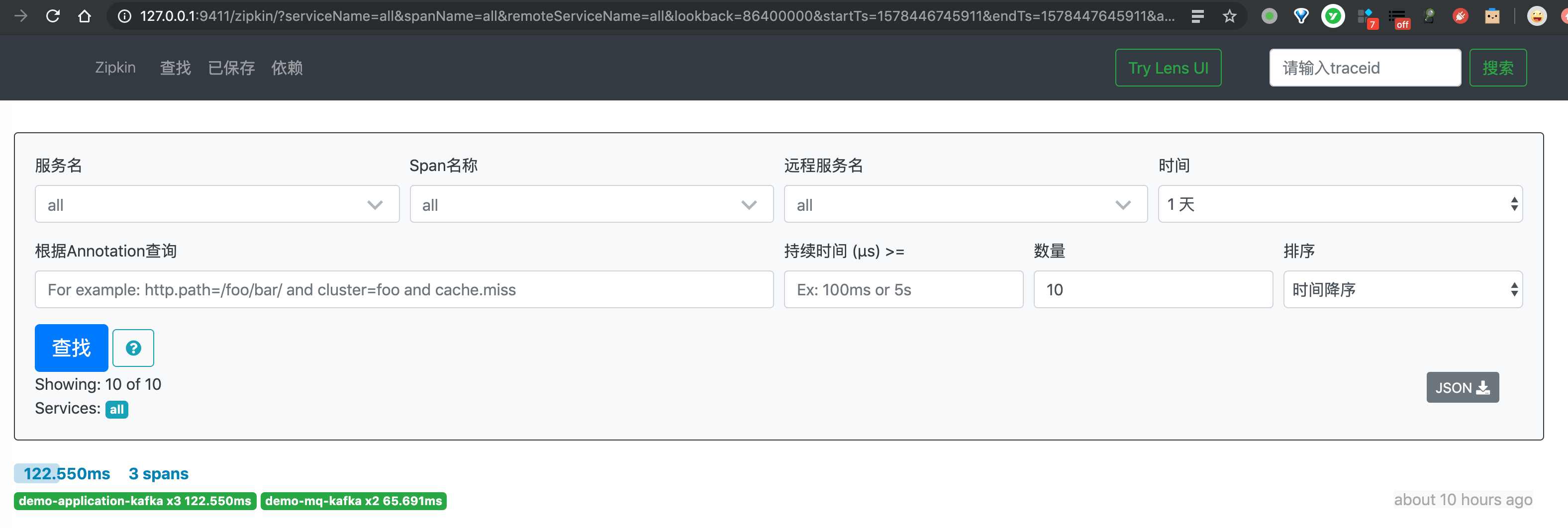Image resolution: width=1568 pixels, height=528 pixels.
Task: Click the blue 查找 search button
Action: [x=71, y=348]
